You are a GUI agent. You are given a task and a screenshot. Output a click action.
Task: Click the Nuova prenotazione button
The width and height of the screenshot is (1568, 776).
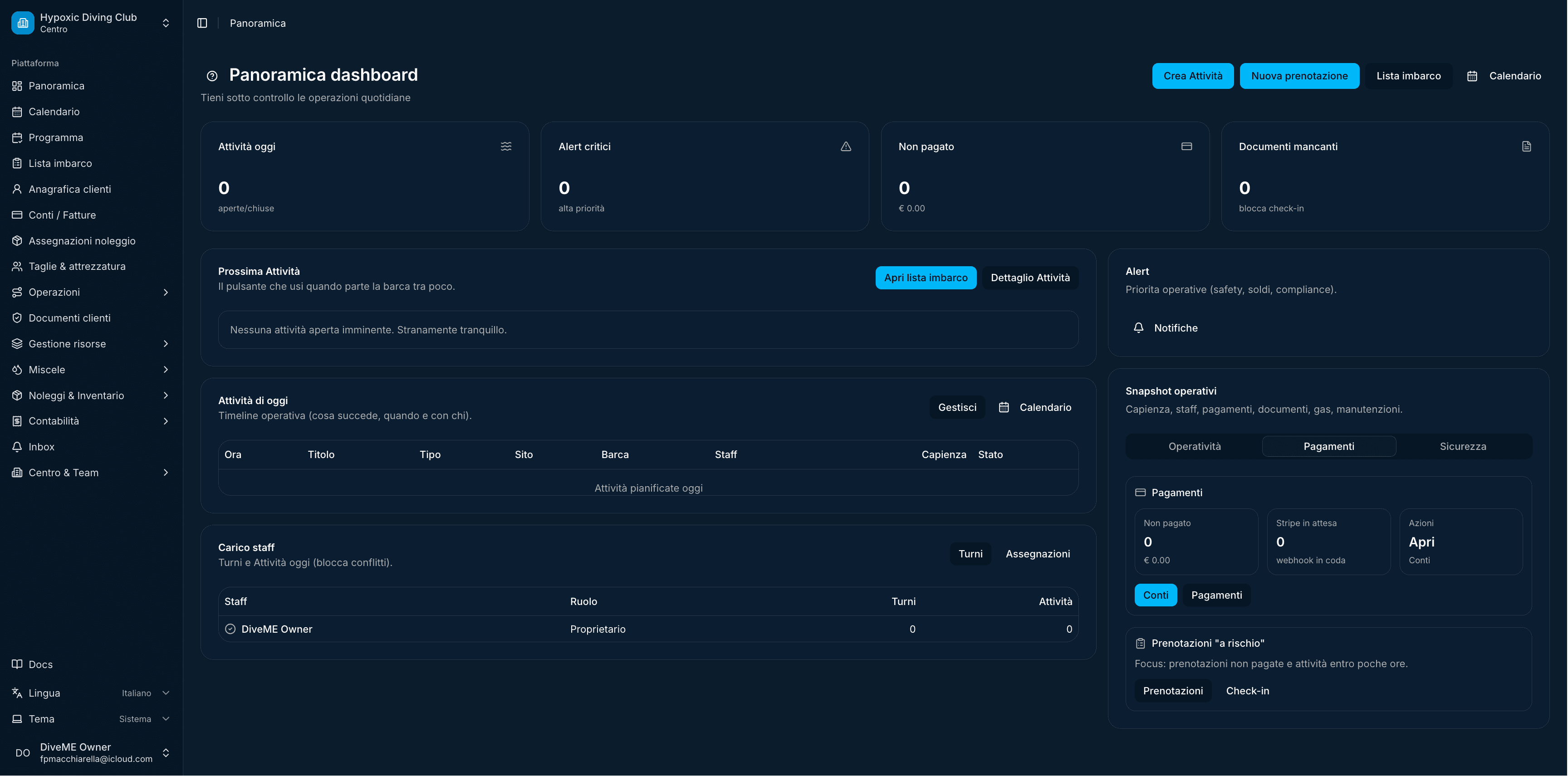pos(1299,76)
